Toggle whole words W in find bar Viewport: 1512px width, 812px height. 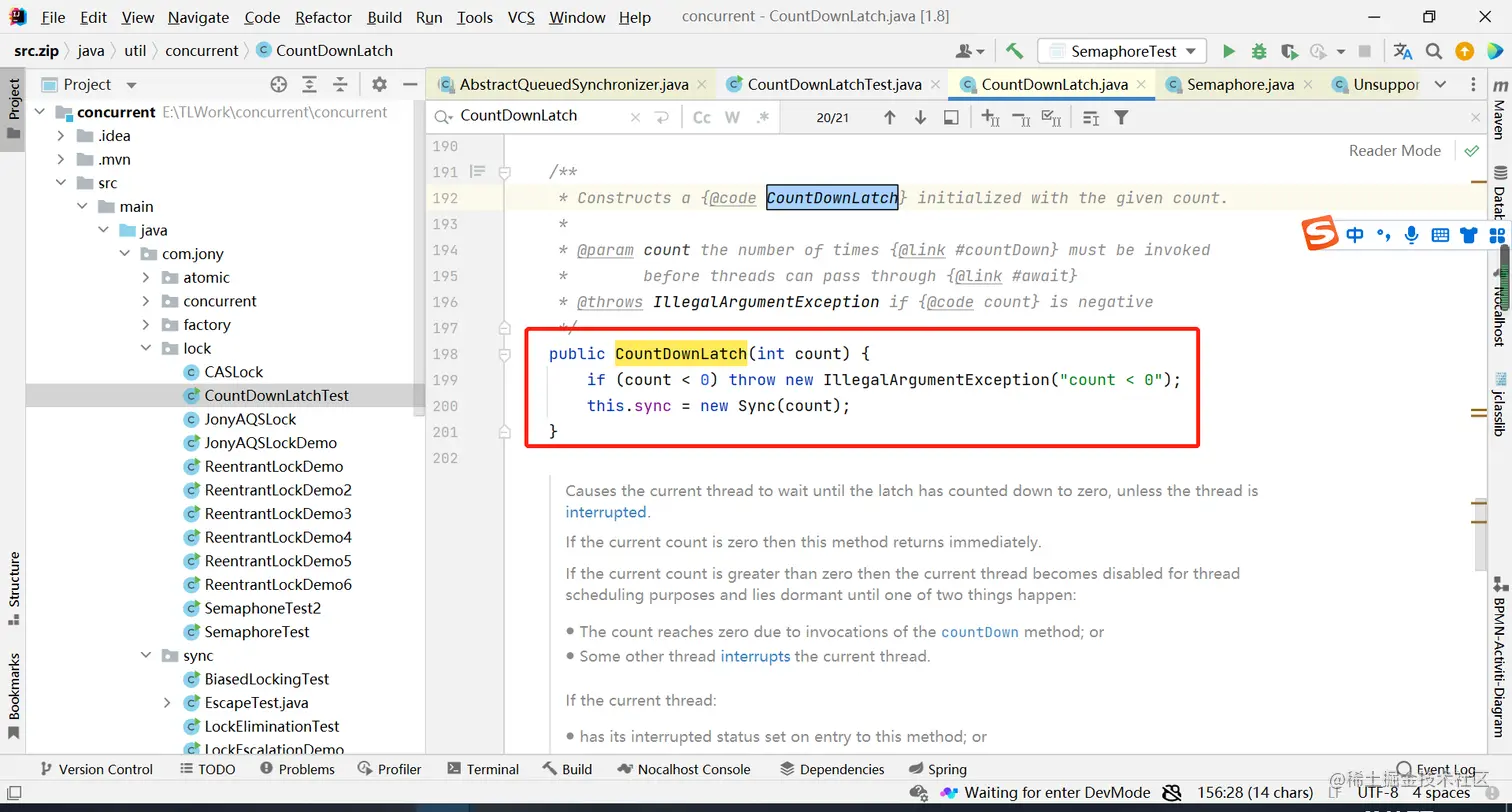(732, 118)
